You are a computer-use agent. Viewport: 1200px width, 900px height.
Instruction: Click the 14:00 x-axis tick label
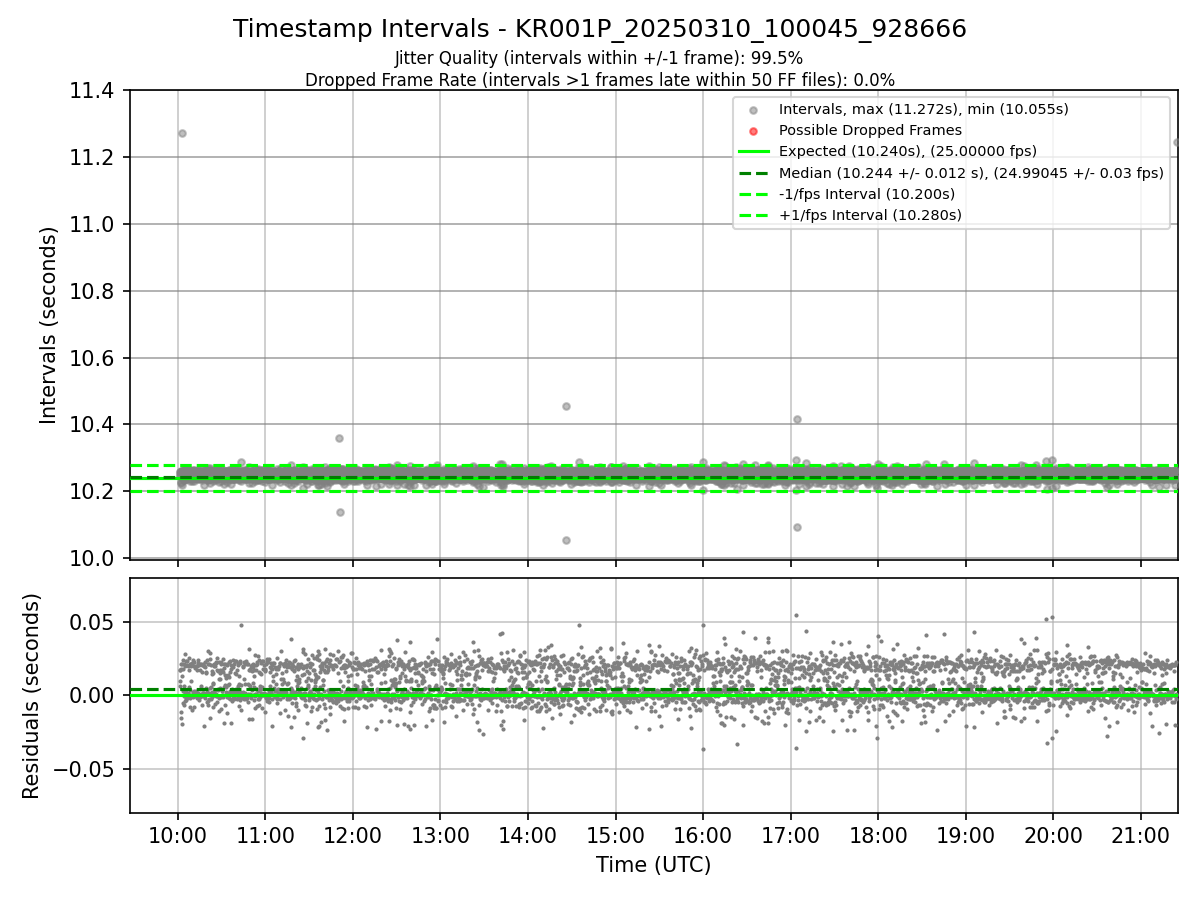(x=528, y=835)
